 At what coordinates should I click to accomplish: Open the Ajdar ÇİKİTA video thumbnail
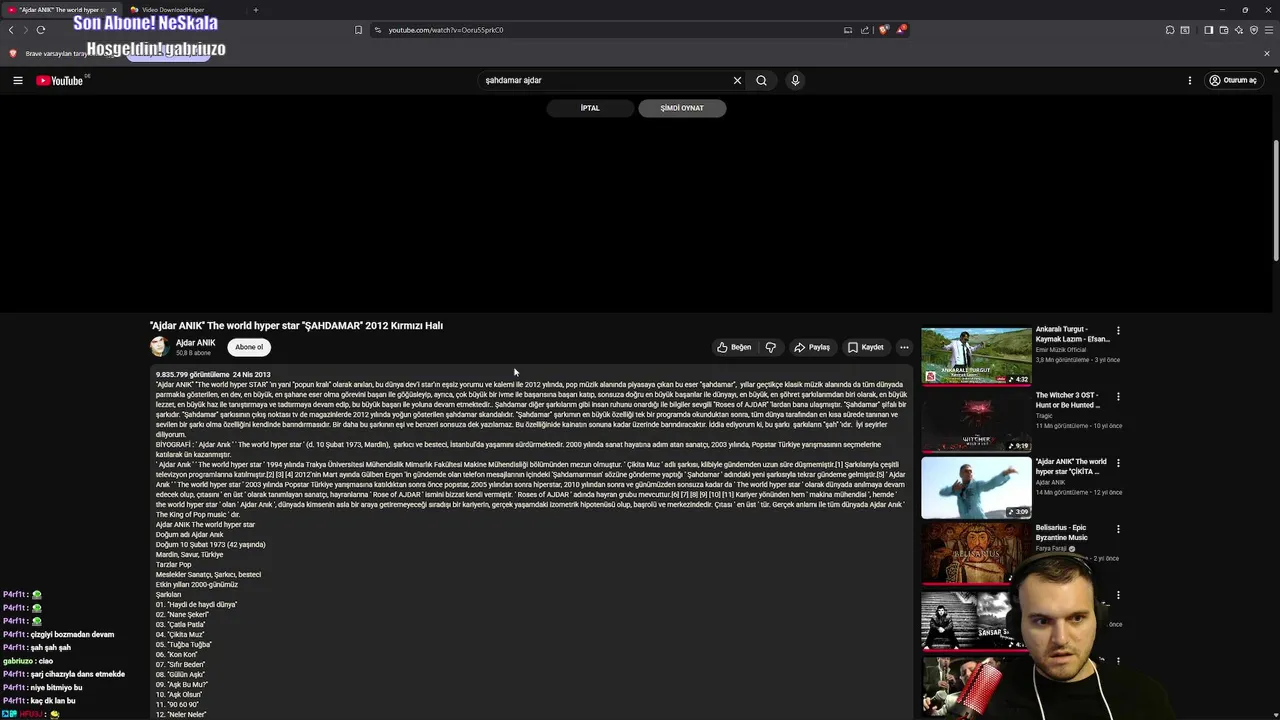tap(976, 488)
